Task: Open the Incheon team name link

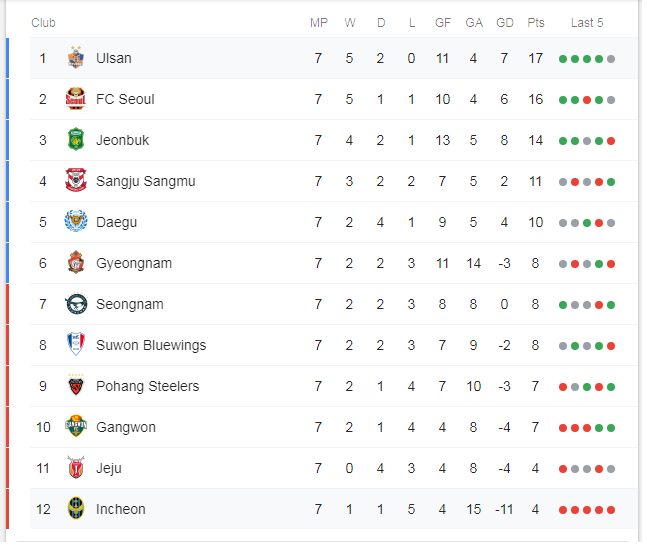Action: [x=120, y=509]
